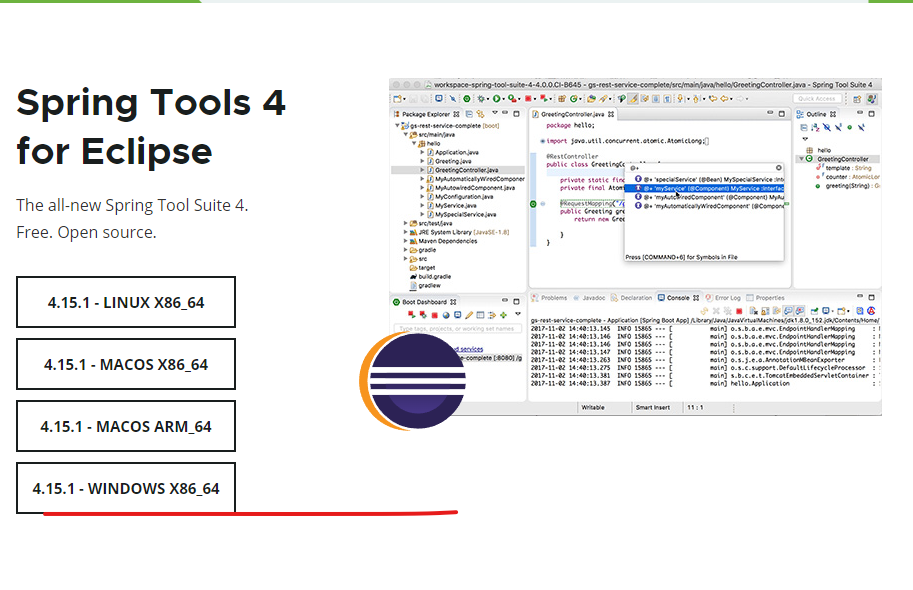Click the Boot Dashboard tag filter field
This screenshot has width=913, height=590.
pyautogui.click(x=458, y=328)
